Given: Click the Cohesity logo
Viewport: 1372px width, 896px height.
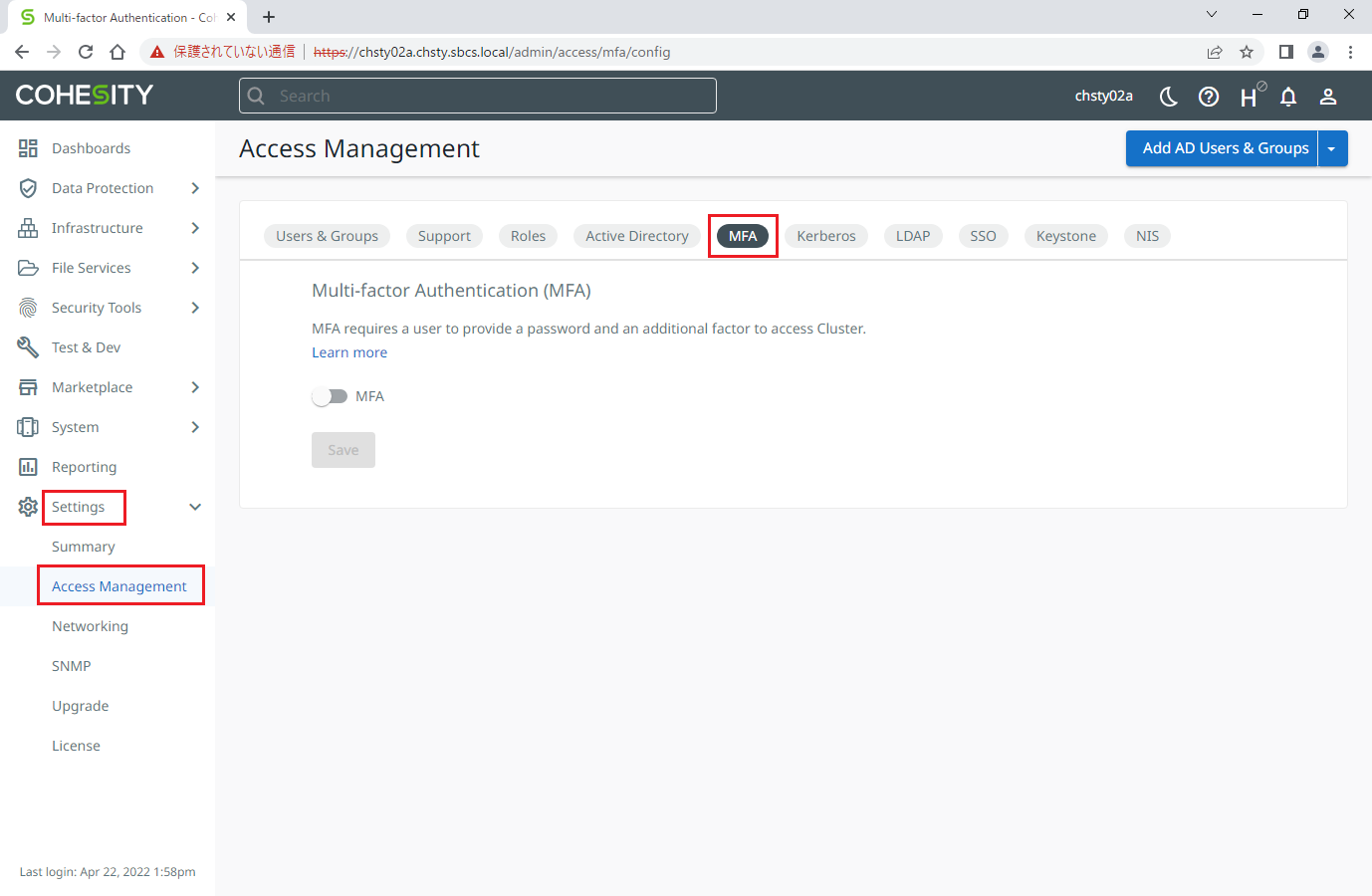Looking at the screenshot, I should 85,95.
